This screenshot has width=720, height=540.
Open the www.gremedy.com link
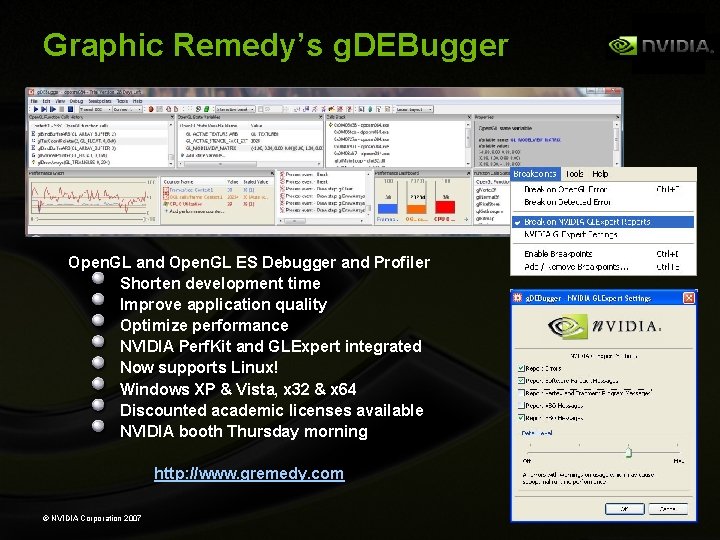point(249,473)
